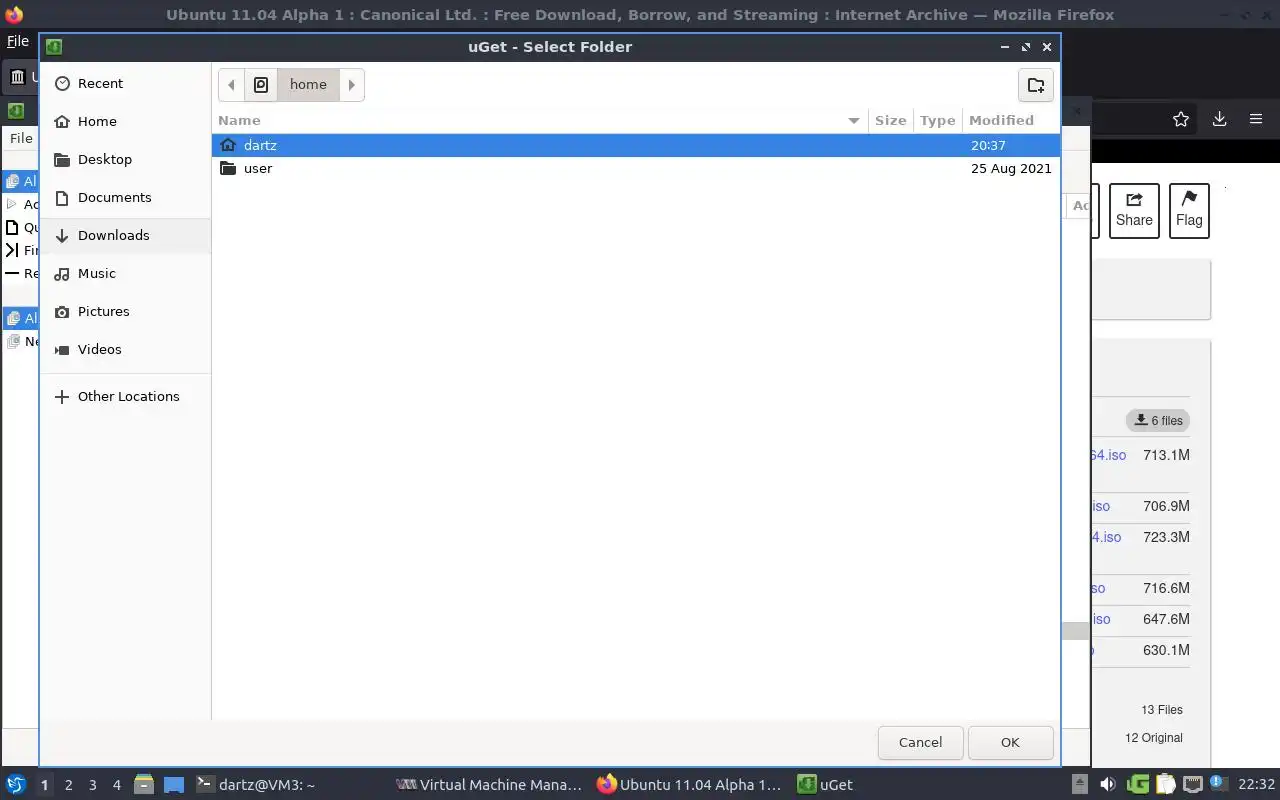
Task: Open Firefox's downloads panel arrow icon
Action: 1219,119
